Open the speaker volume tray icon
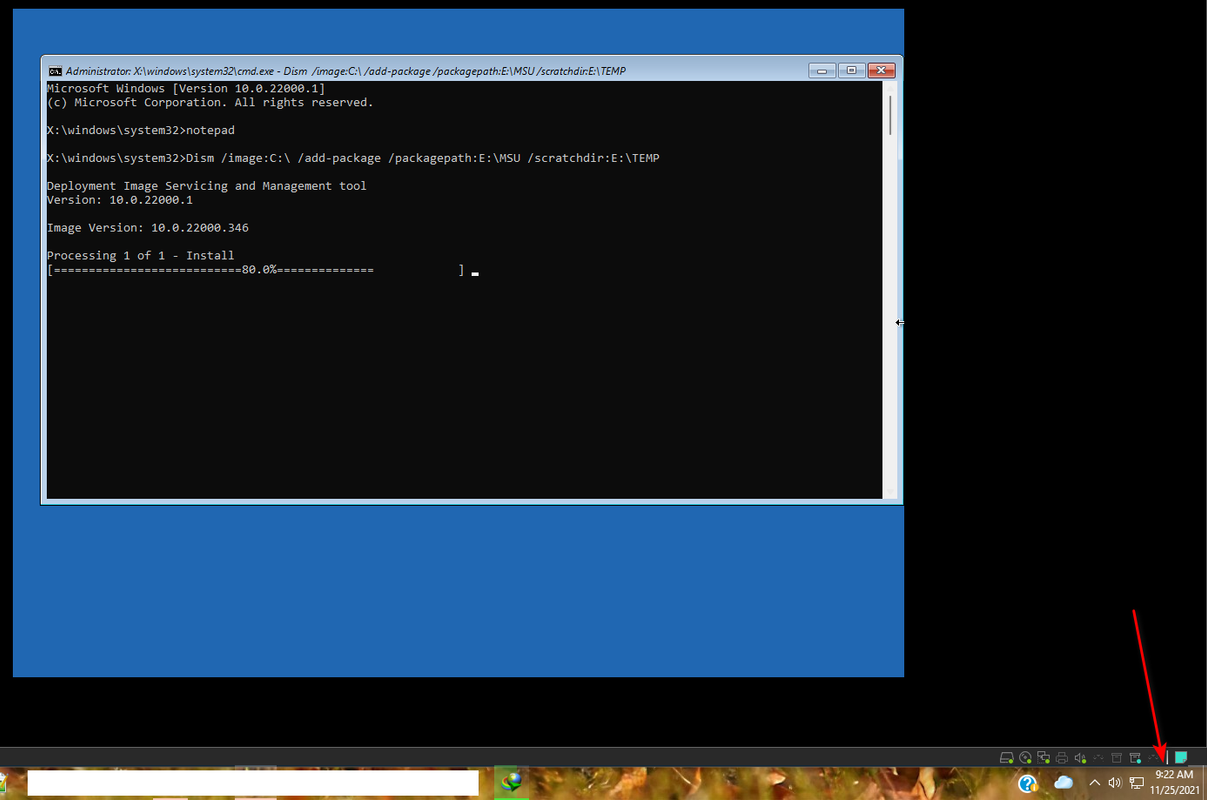The width and height of the screenshot is (1207, 800). (x=1115, y=783)
